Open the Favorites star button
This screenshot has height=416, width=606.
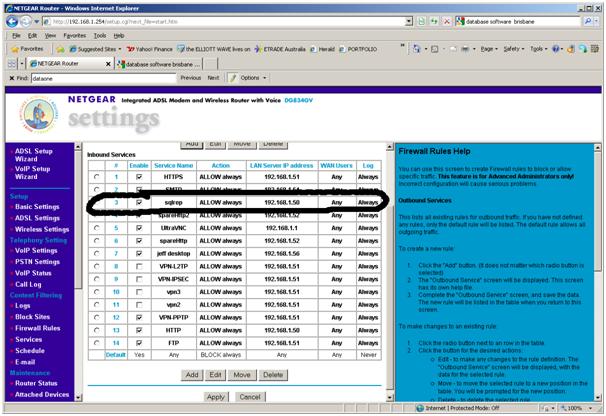click(27, 49)
